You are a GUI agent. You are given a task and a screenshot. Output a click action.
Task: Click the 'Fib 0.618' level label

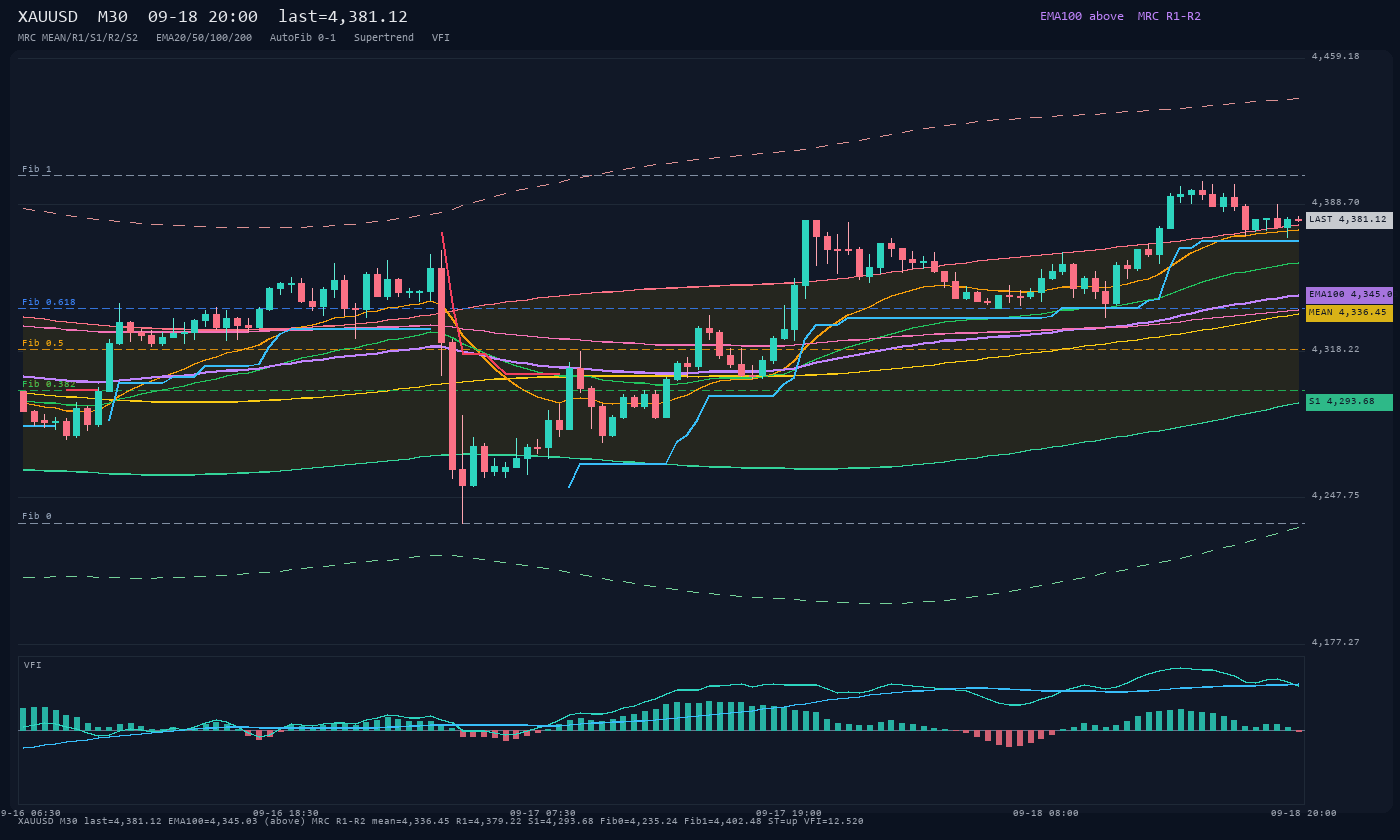(49, 302)
